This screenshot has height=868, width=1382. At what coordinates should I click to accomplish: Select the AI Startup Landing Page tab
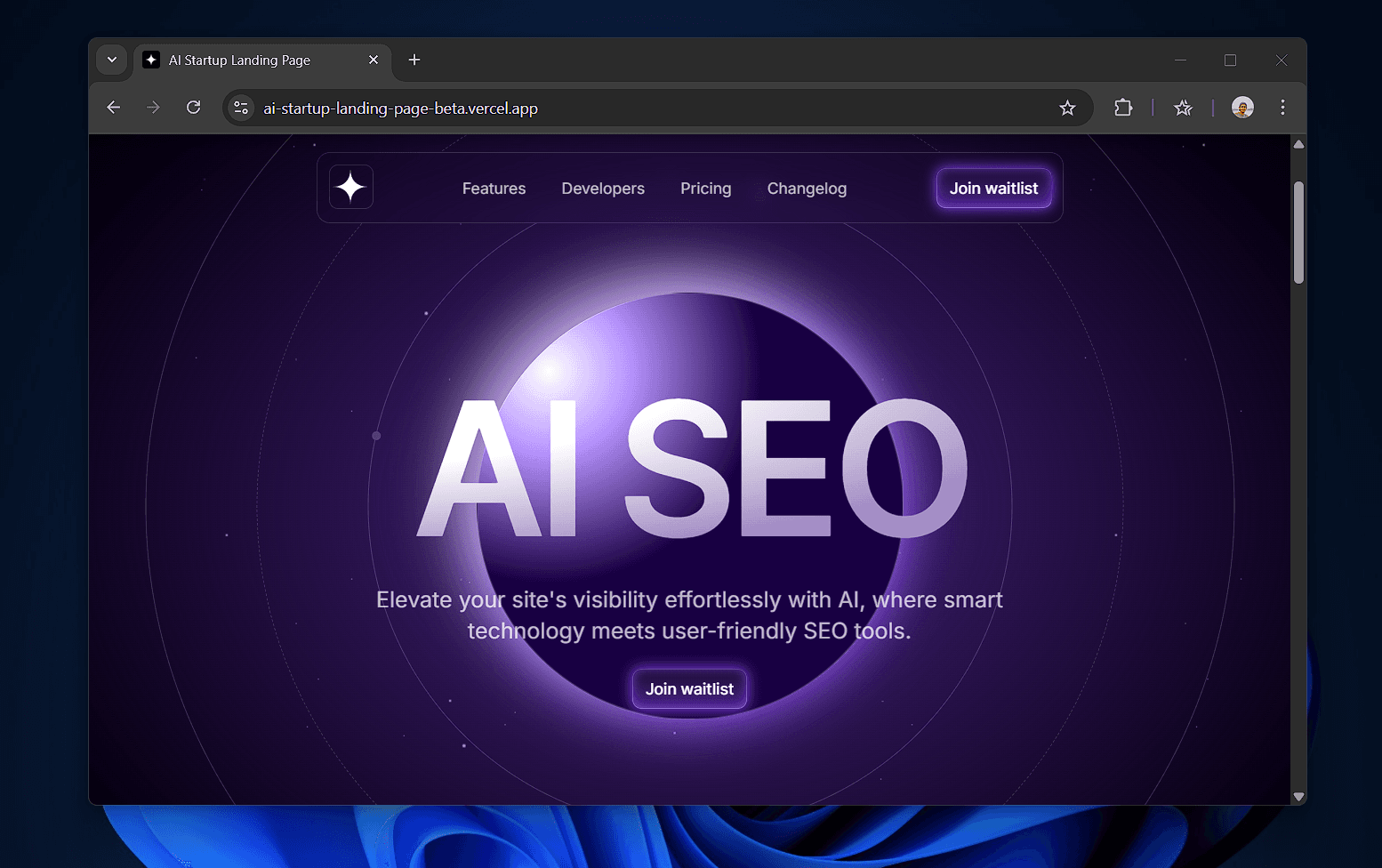coord(240,60)
